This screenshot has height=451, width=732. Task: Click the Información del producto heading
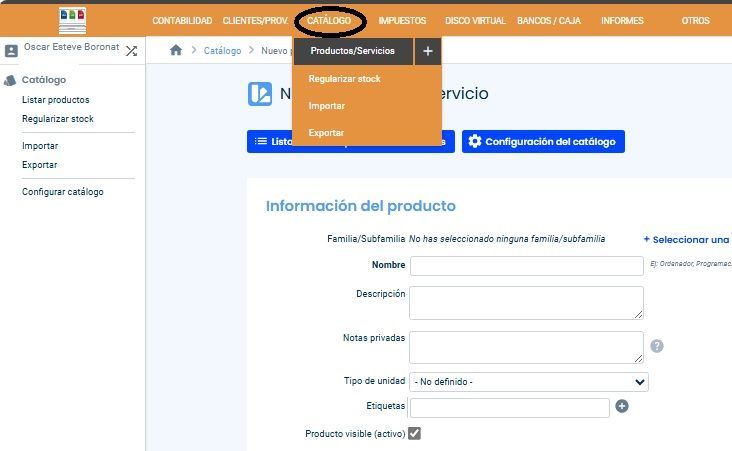coord(360,206)
